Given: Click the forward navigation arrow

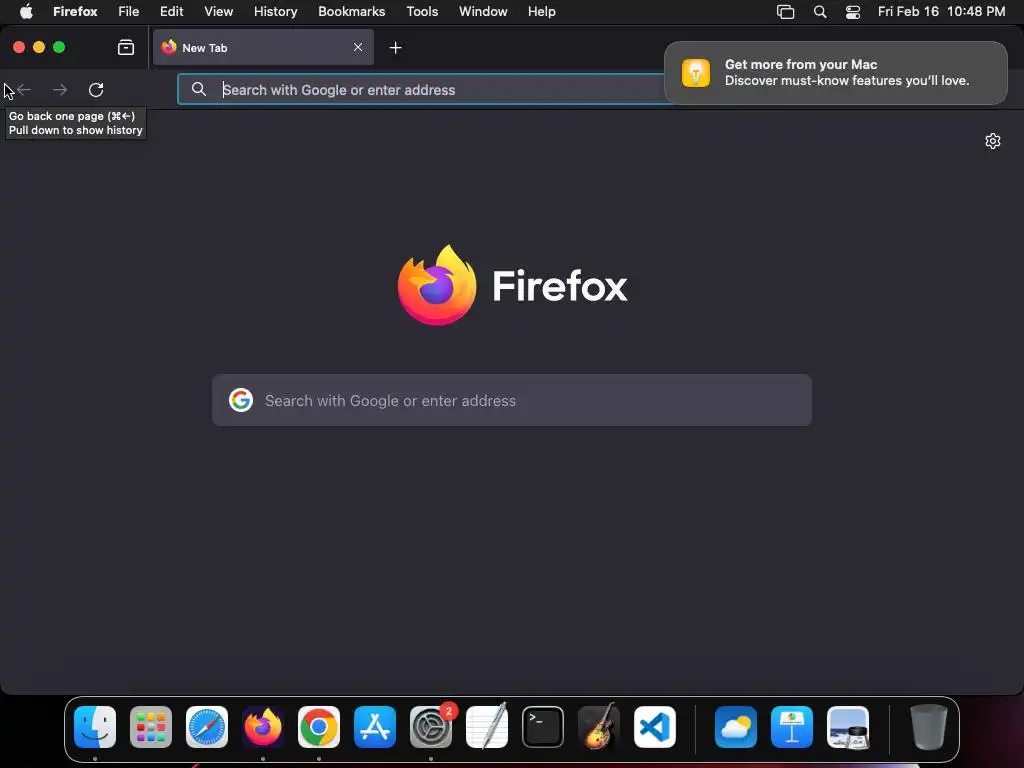Looking at the screenshot, I should (x=59, y=89).
